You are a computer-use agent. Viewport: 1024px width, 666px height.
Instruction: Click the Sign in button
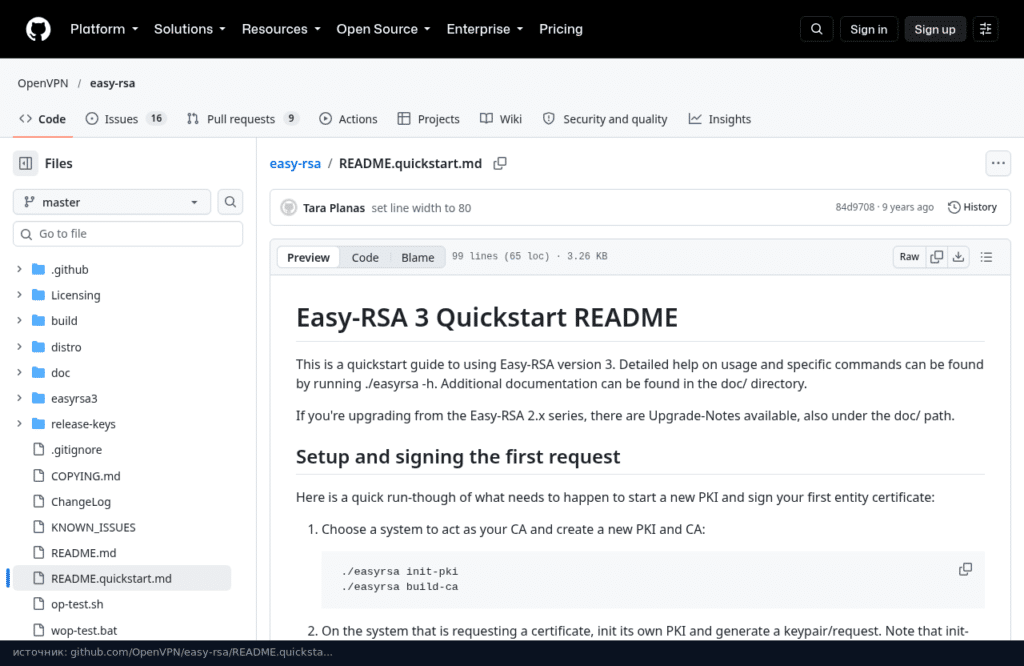[x=869, y=29]
